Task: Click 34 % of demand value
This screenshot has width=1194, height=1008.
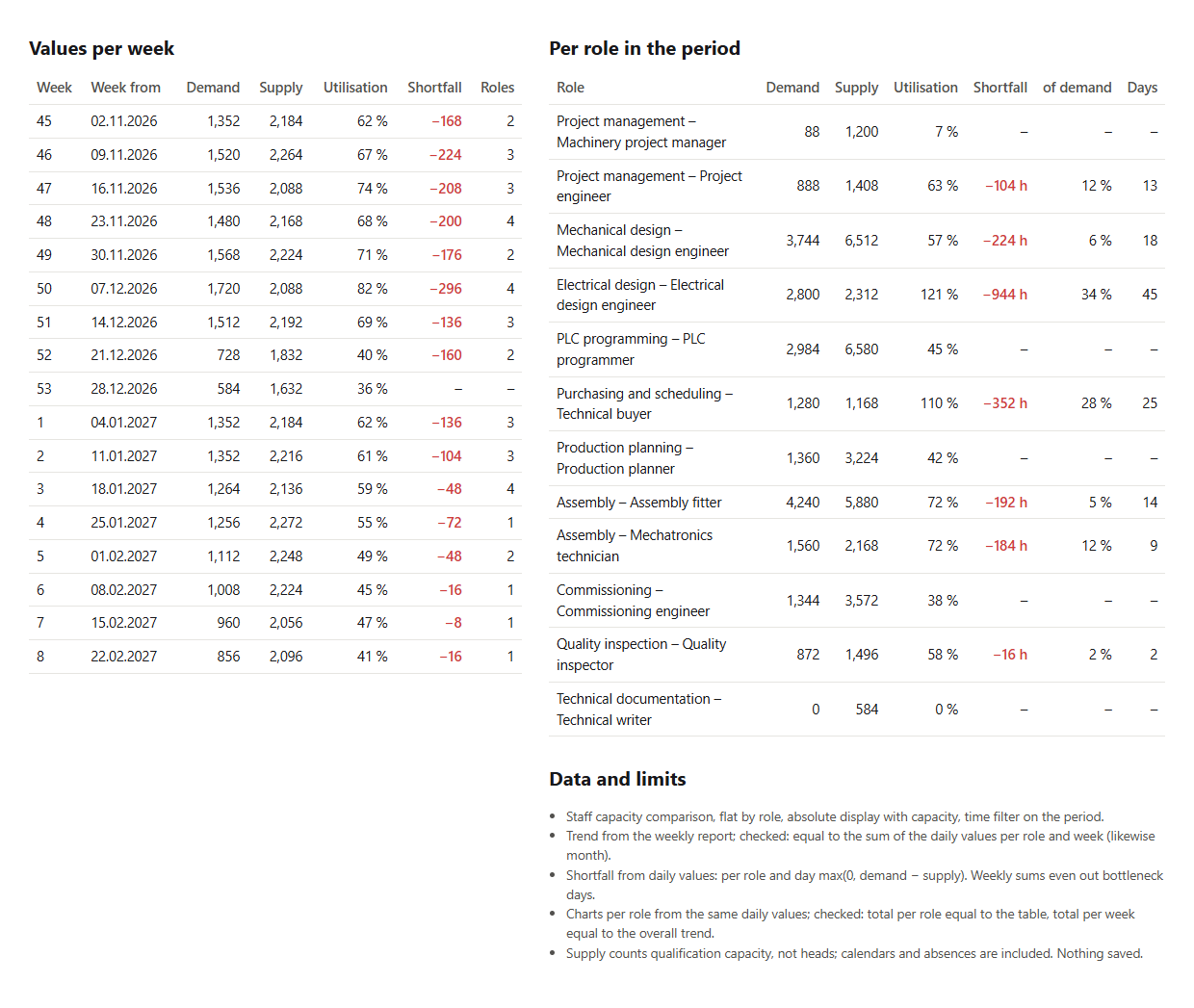Action: (1096, 295)
